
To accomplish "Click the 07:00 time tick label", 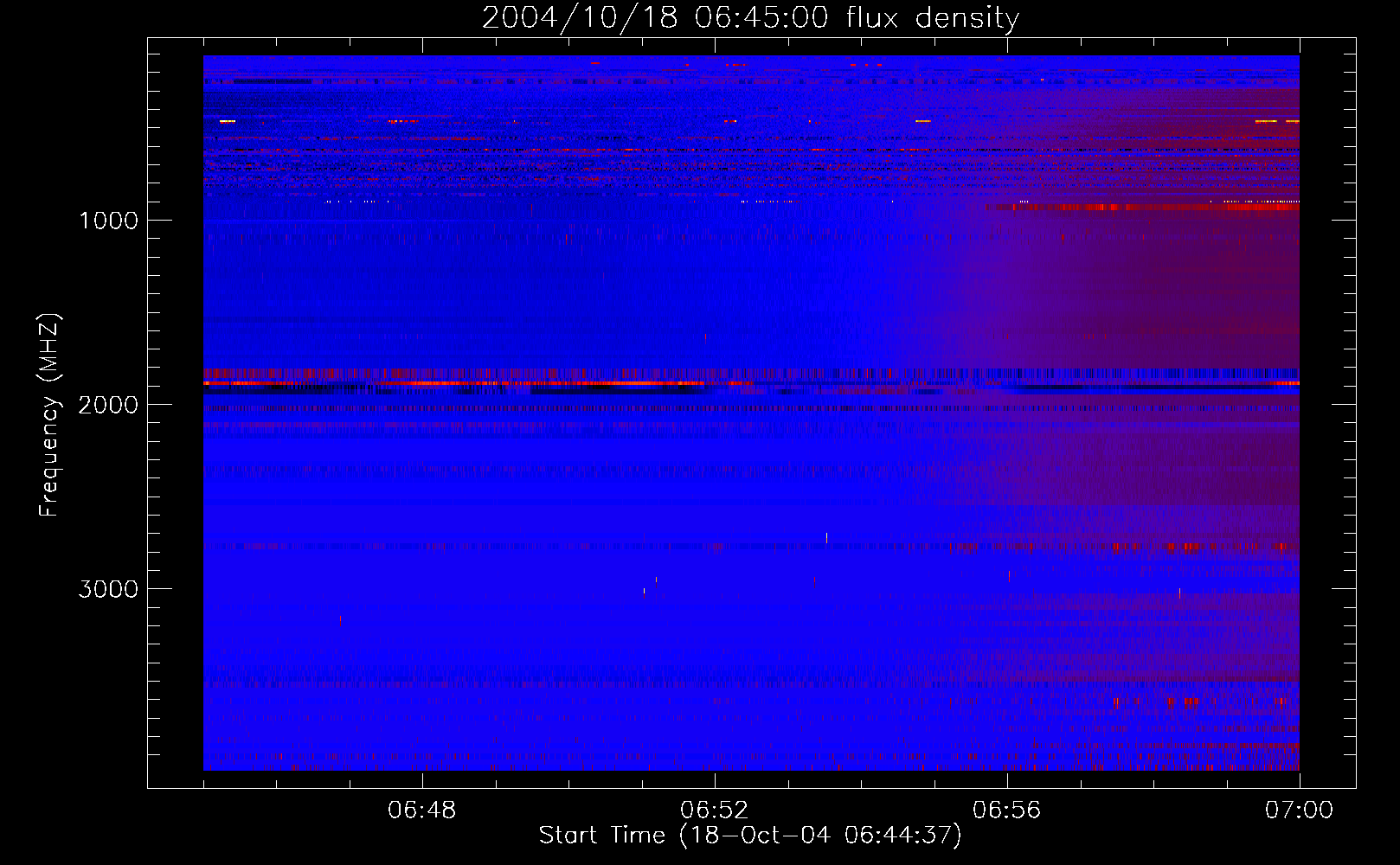I will click(x=1300, y=811).
